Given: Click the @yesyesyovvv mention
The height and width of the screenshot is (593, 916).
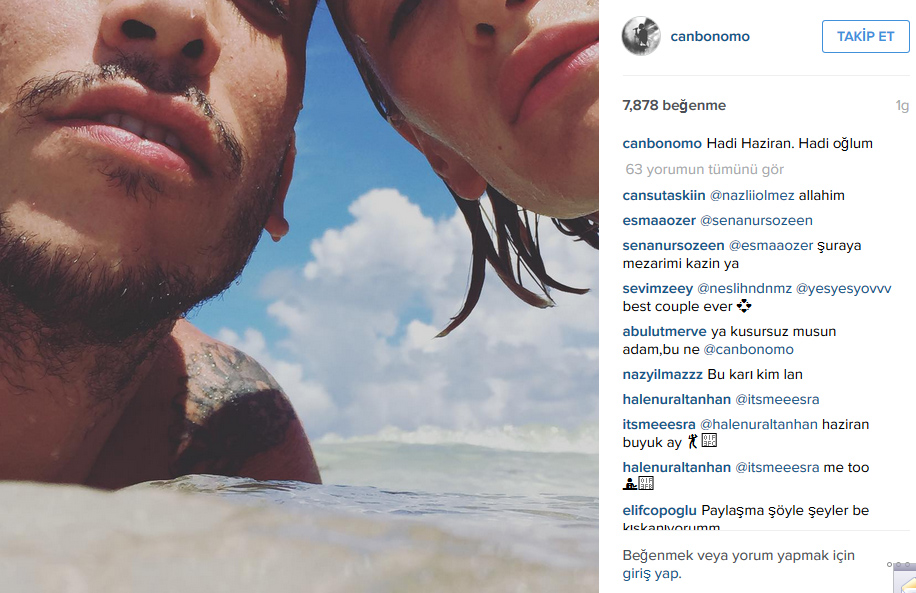Looking at the screenshot, I should coord(844,288).
